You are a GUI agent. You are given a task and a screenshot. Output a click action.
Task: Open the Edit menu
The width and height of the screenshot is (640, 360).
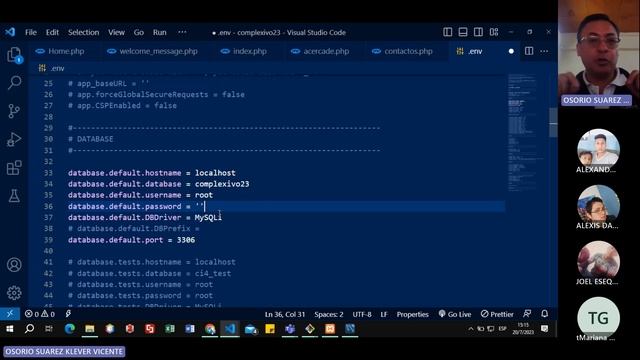tap(52, 32)
